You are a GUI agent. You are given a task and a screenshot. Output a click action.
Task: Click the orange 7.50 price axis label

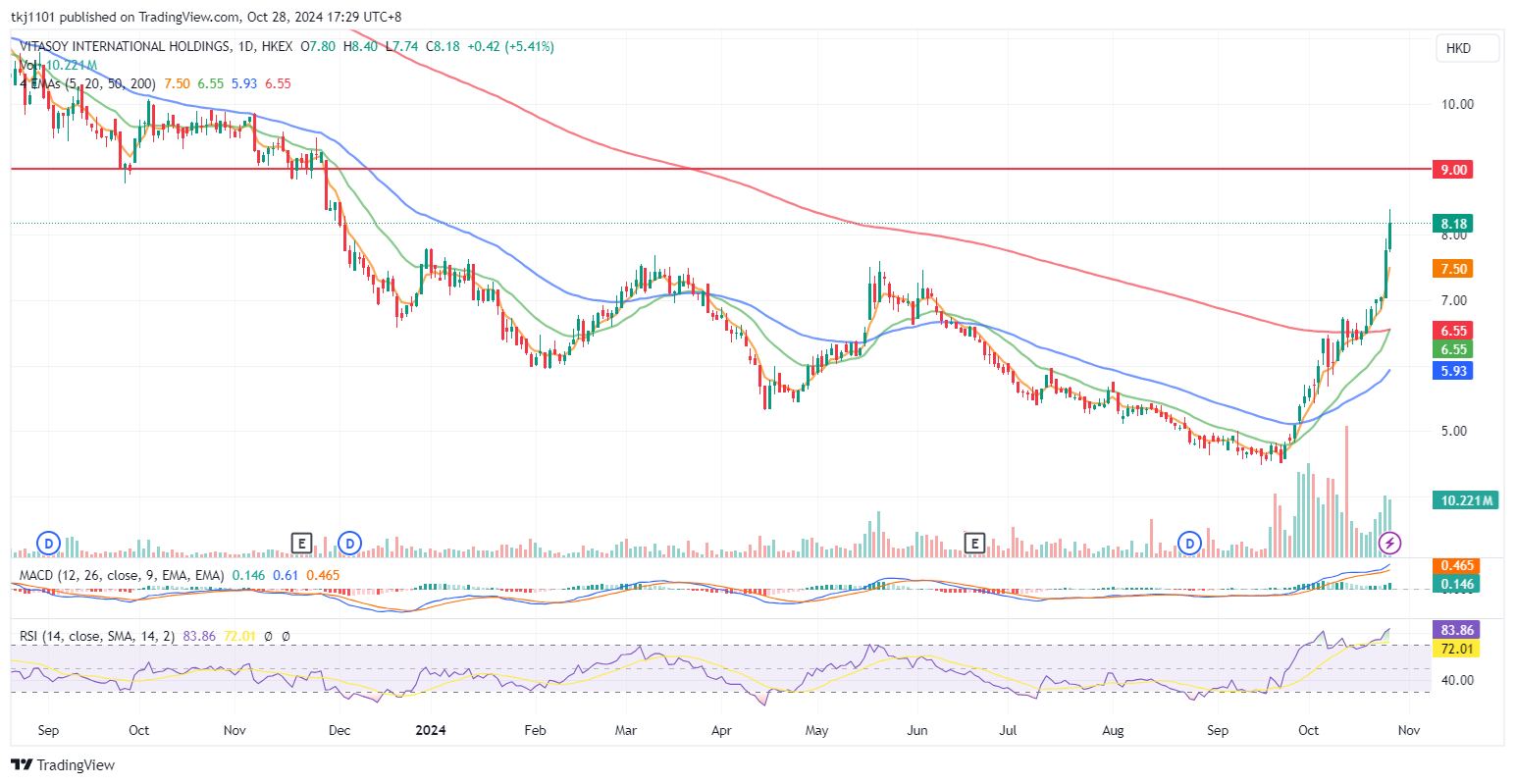click(x=1453, y=269)
